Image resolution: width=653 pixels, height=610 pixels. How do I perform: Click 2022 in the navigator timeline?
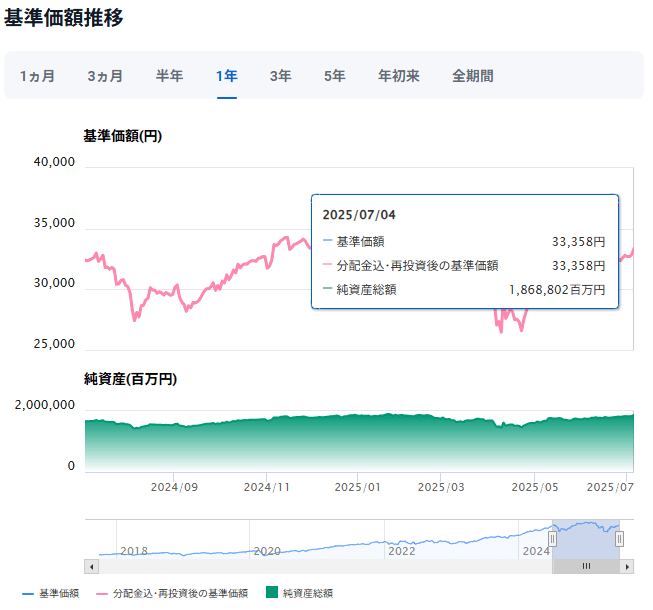coord(402,551)
